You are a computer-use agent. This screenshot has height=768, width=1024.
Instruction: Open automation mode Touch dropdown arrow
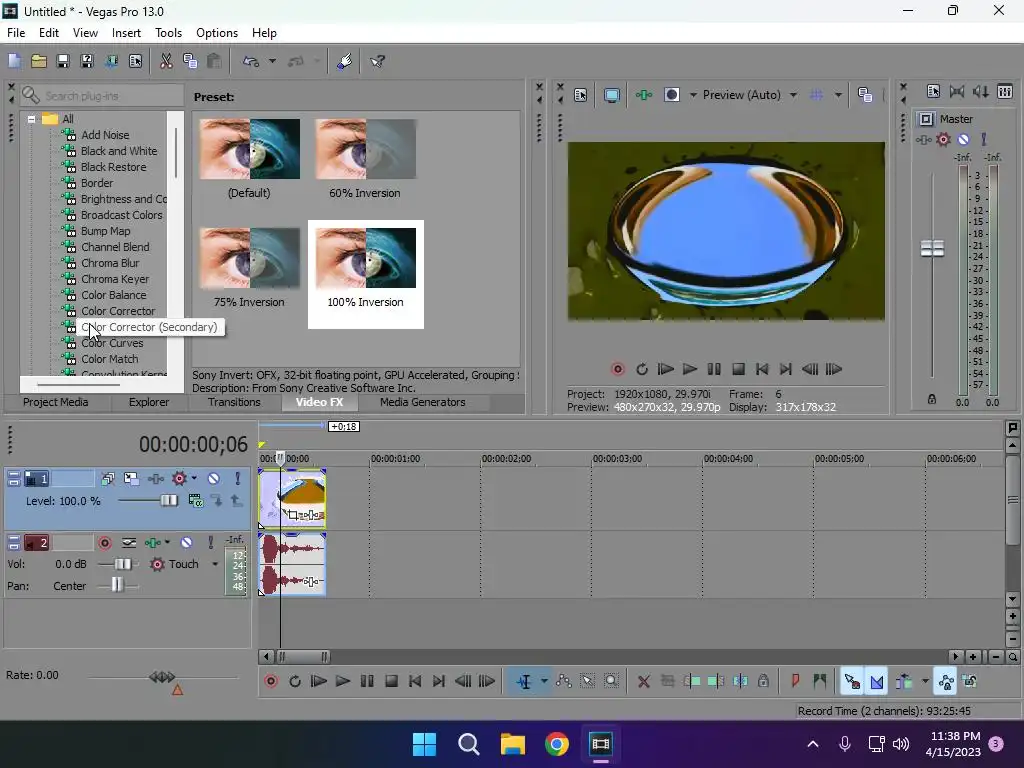[215, 564]
